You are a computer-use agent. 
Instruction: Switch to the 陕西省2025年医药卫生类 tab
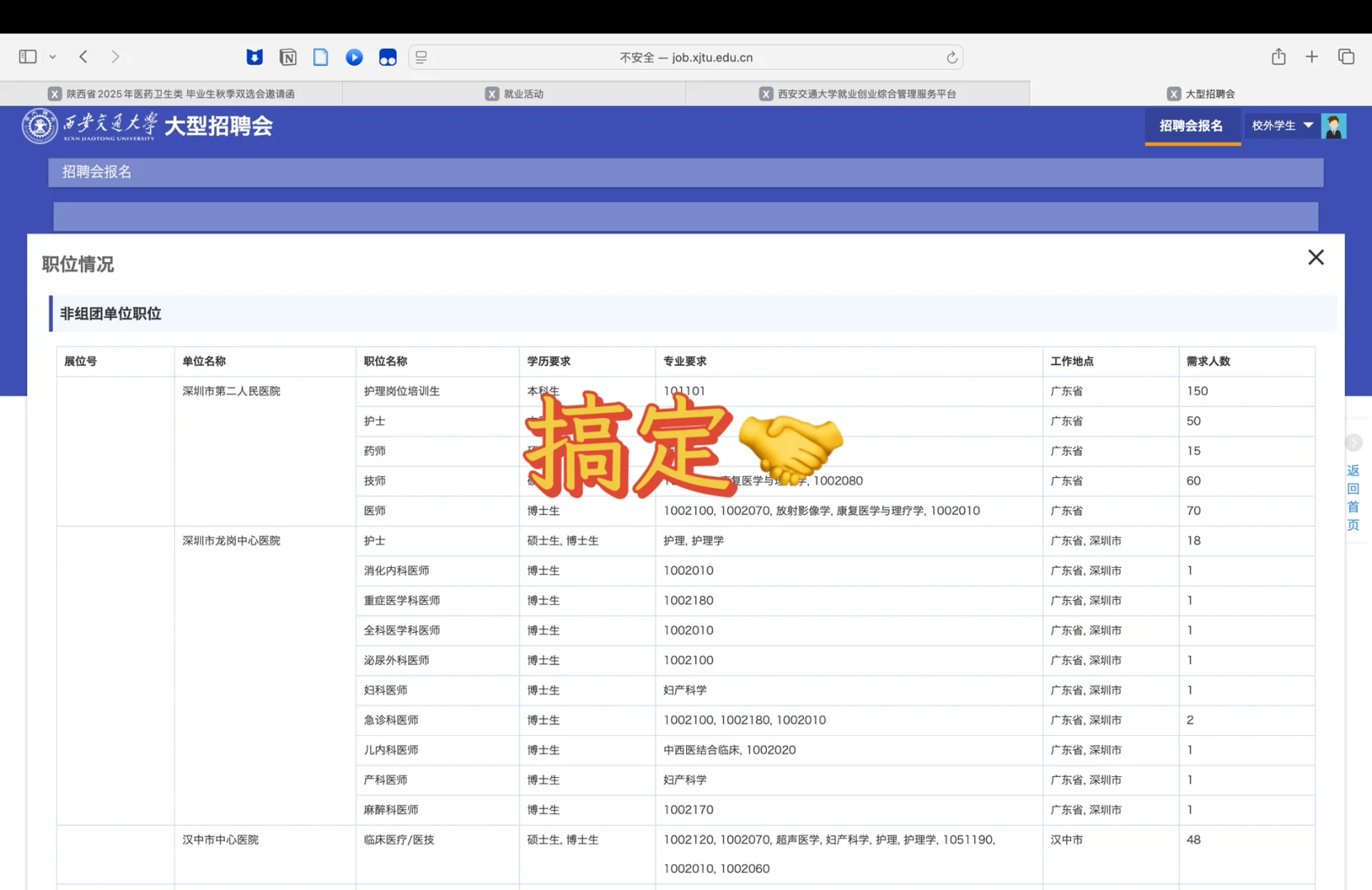click(x=171, y=94)
